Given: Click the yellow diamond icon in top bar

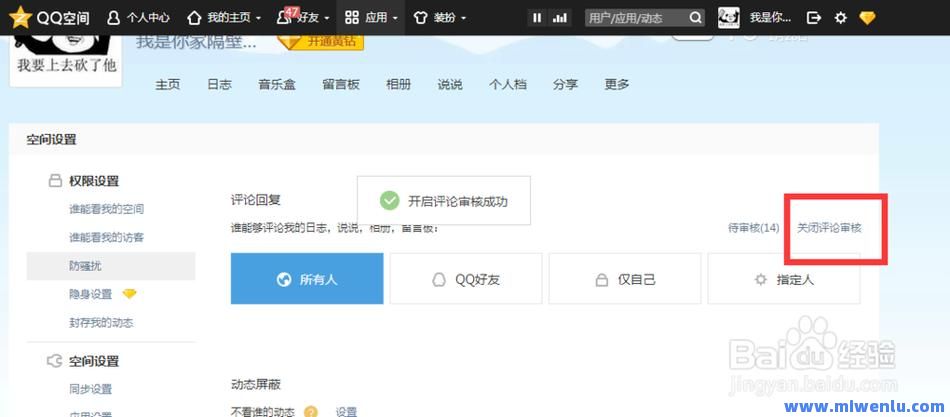Looking at the screenshot, I should 867,18.
